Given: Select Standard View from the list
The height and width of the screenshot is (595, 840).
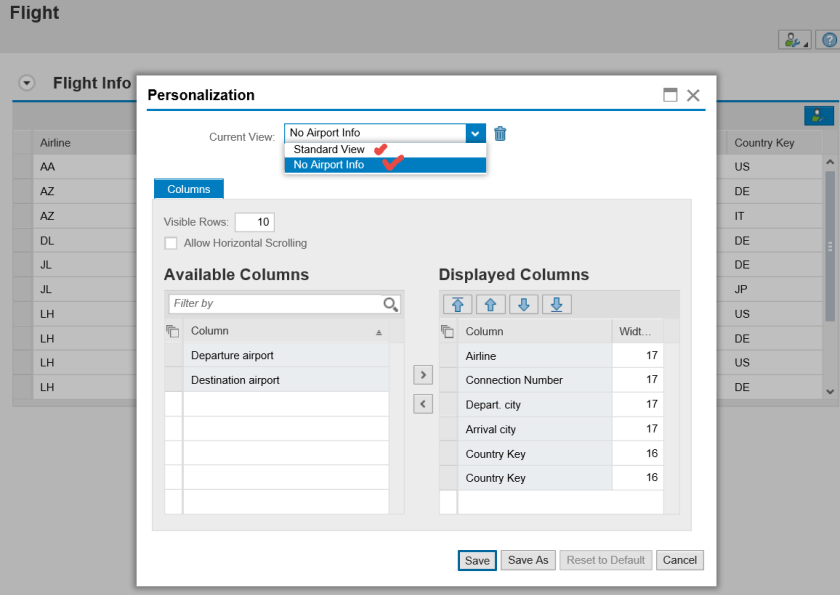Looking at the screenshot, I should coord(329,149).
